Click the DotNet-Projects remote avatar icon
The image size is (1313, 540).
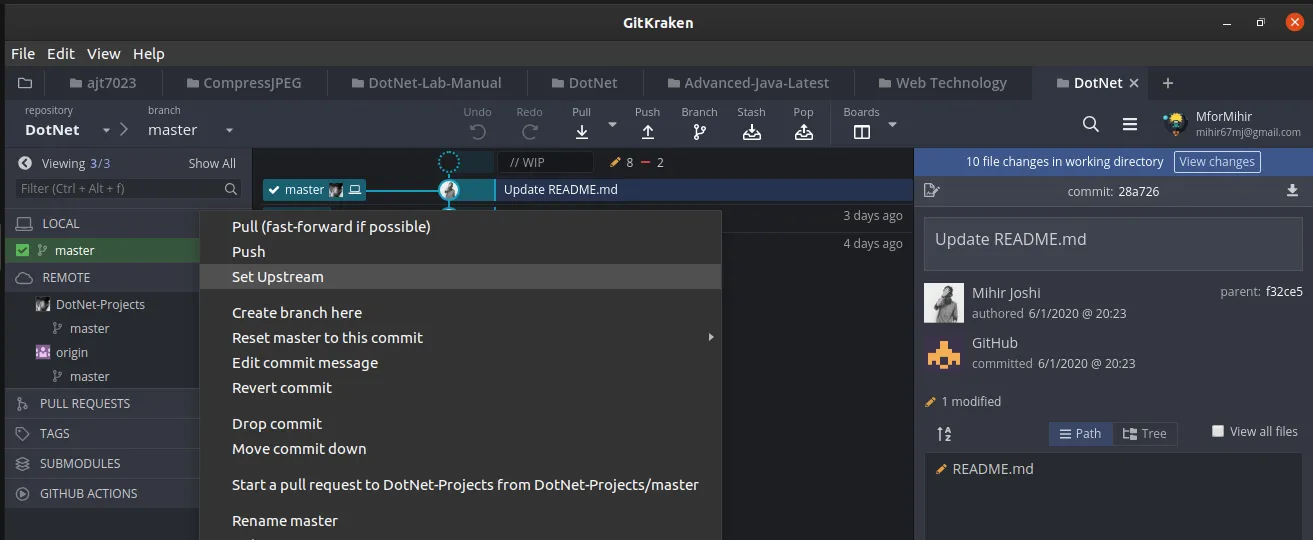pyautogui.click(x=43, y=304)
